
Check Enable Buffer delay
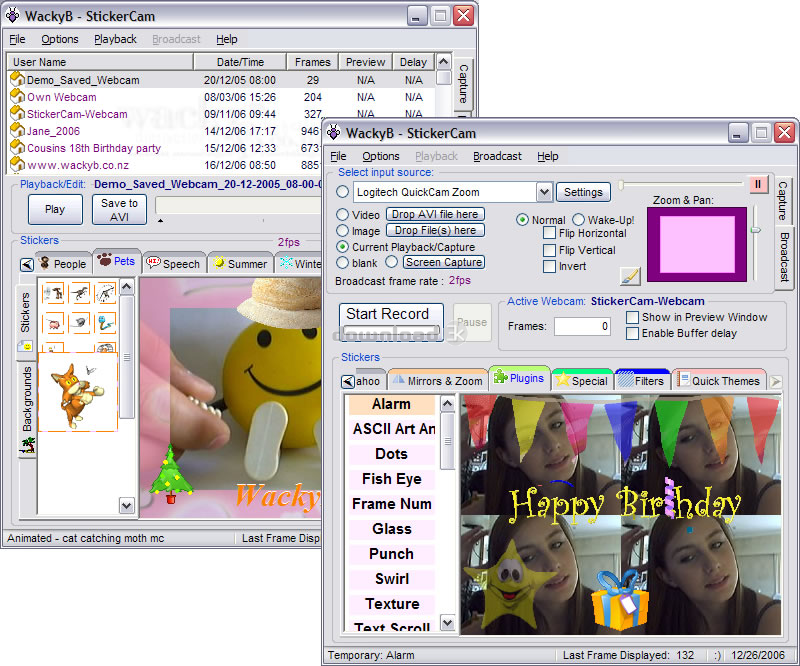point(632,333)
